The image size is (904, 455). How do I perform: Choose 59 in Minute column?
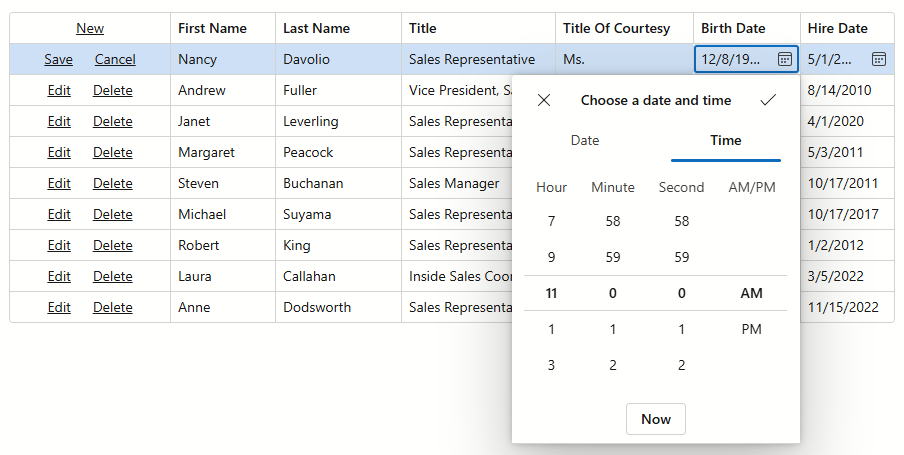(613, 257)
